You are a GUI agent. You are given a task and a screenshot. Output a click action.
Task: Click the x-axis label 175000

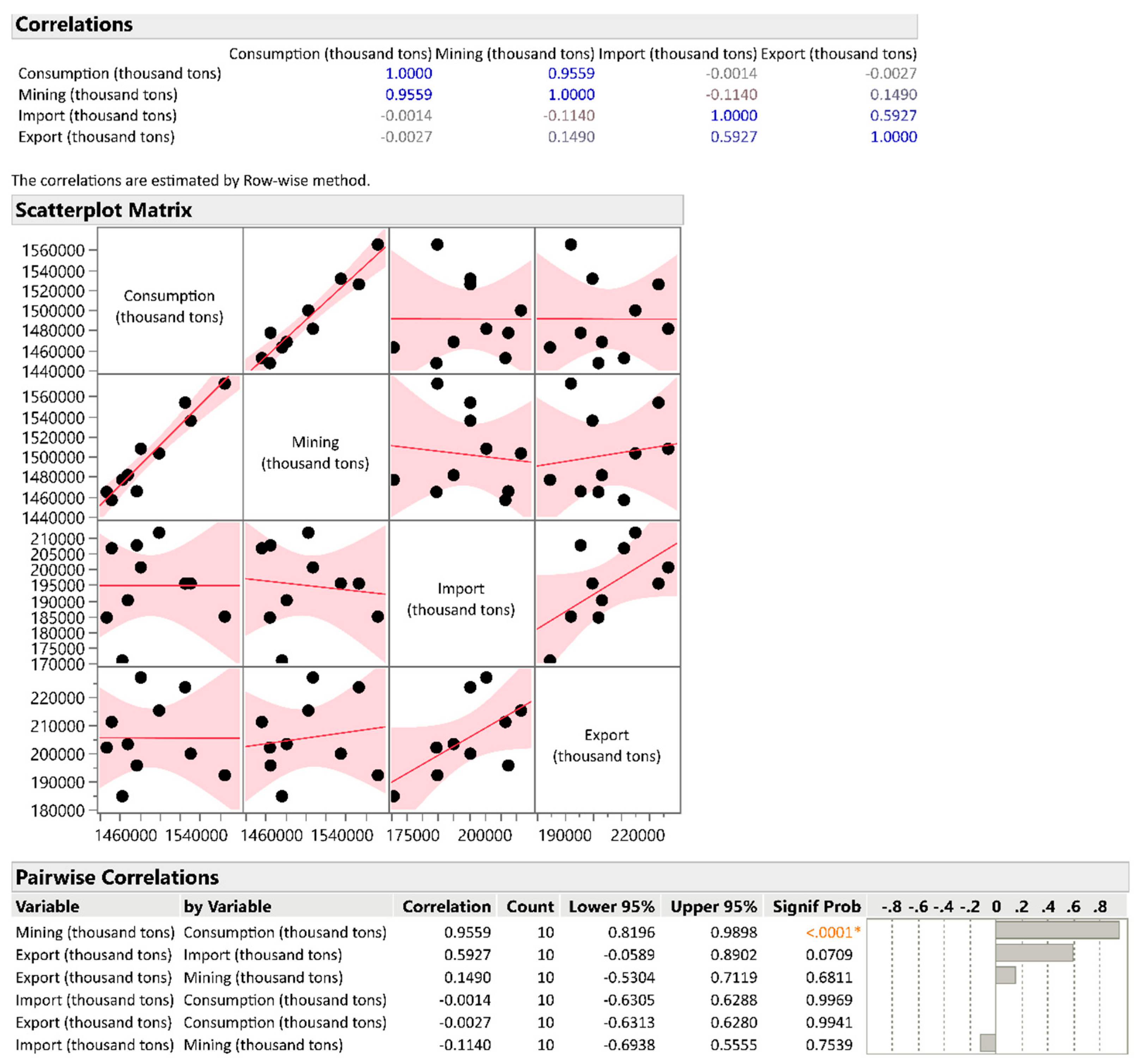tap(413, 836)
